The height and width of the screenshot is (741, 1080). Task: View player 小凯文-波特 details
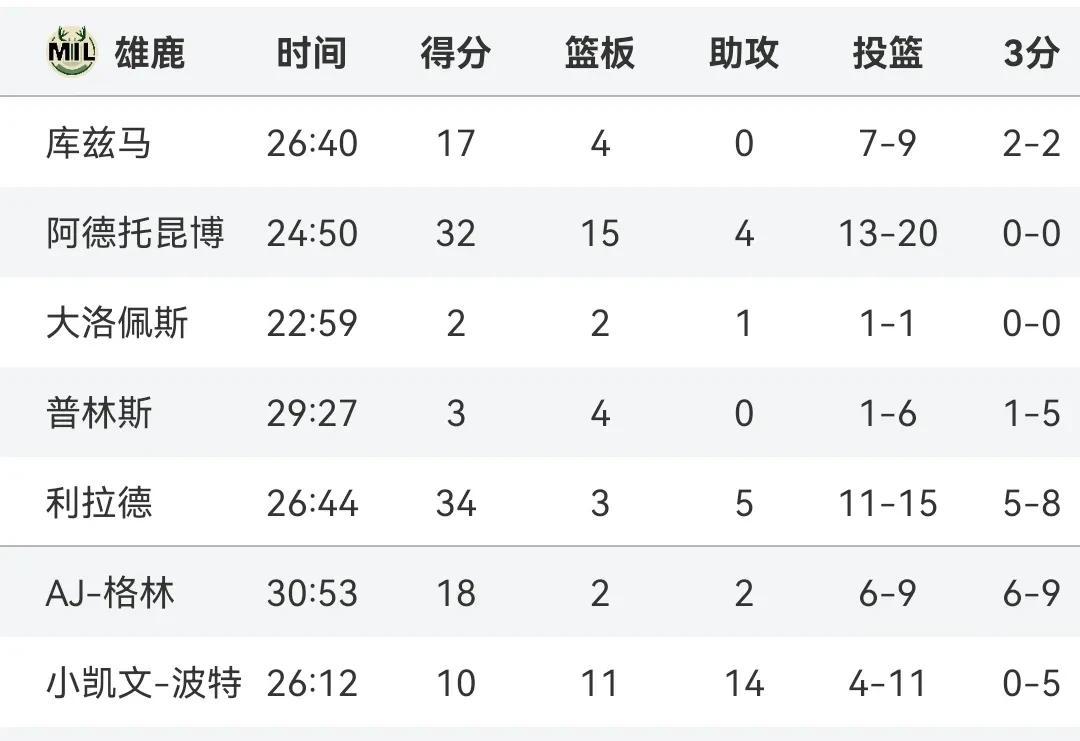144,683
